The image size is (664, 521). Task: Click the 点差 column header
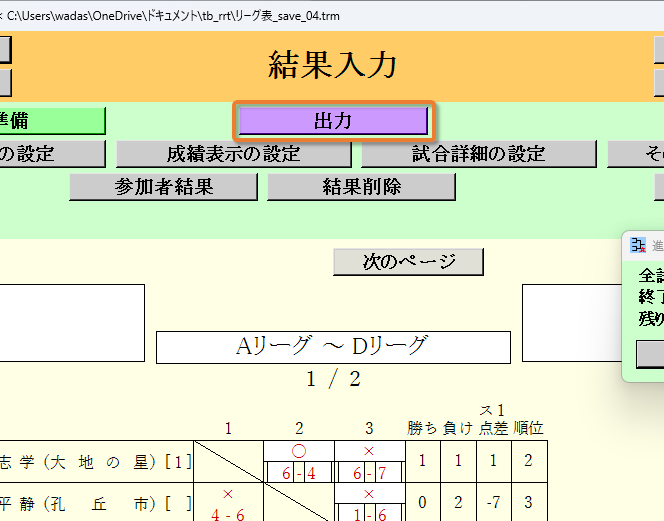pos(493,428)
